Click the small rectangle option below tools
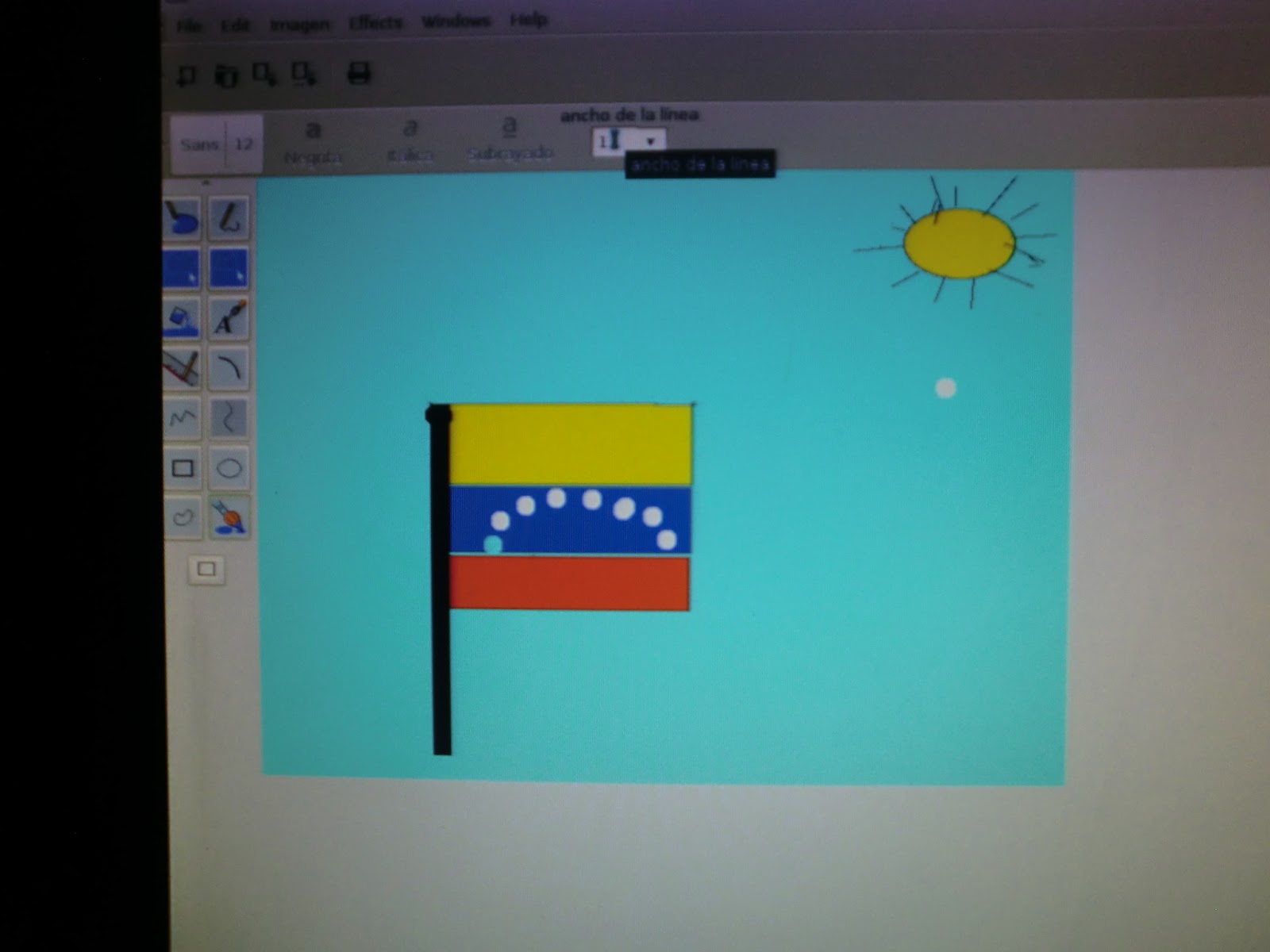The height and width of the screenshot is (952, 1270). point(206,569)
